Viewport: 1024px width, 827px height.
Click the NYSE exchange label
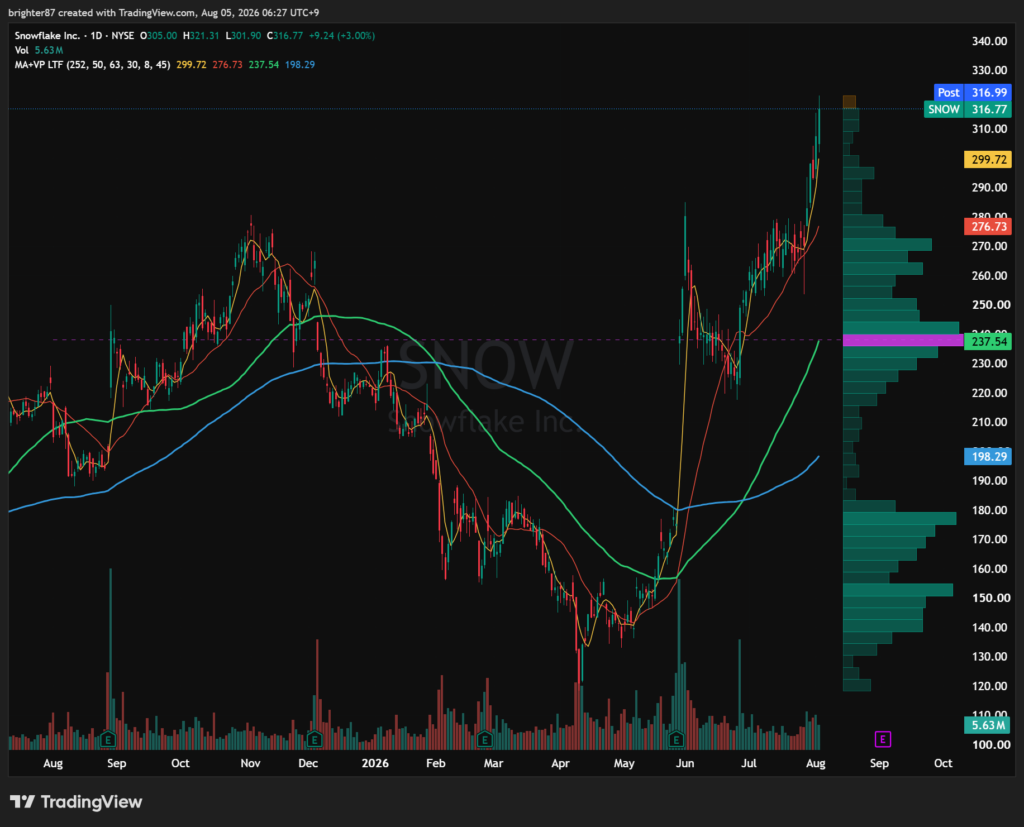122,36
